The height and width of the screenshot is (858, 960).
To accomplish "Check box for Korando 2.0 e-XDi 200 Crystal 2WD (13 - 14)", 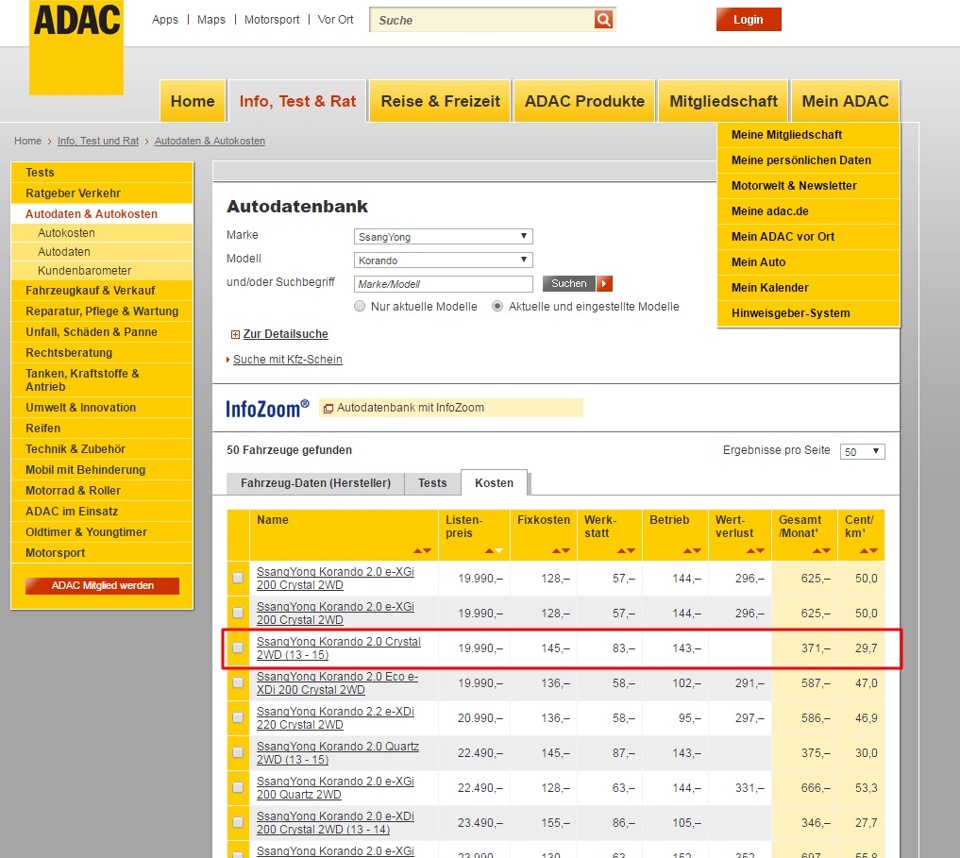I will pyautogui.click(x=238, y=822).
